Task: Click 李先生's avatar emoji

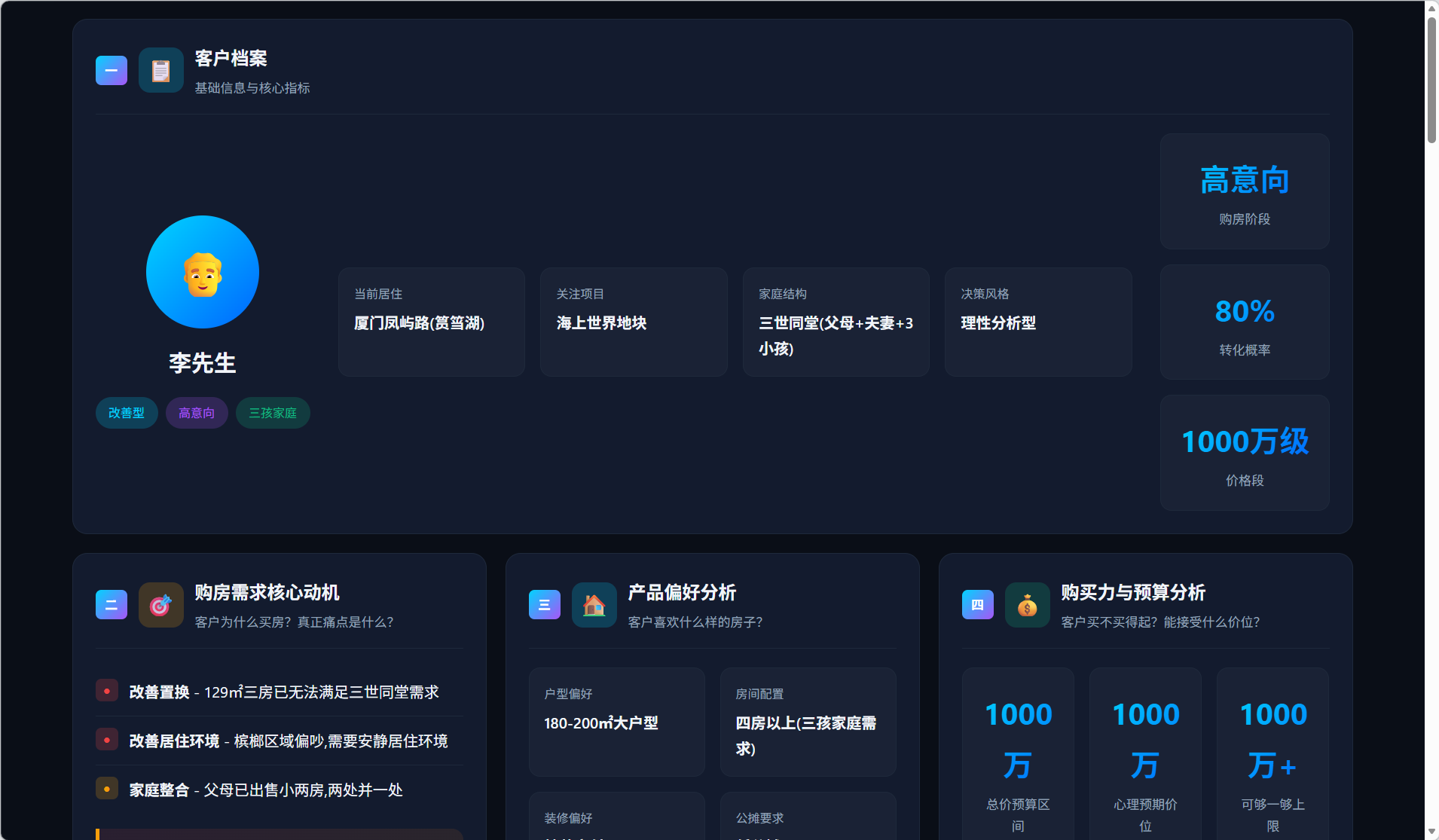Action: pyautogui.click(x=202, y=272)
